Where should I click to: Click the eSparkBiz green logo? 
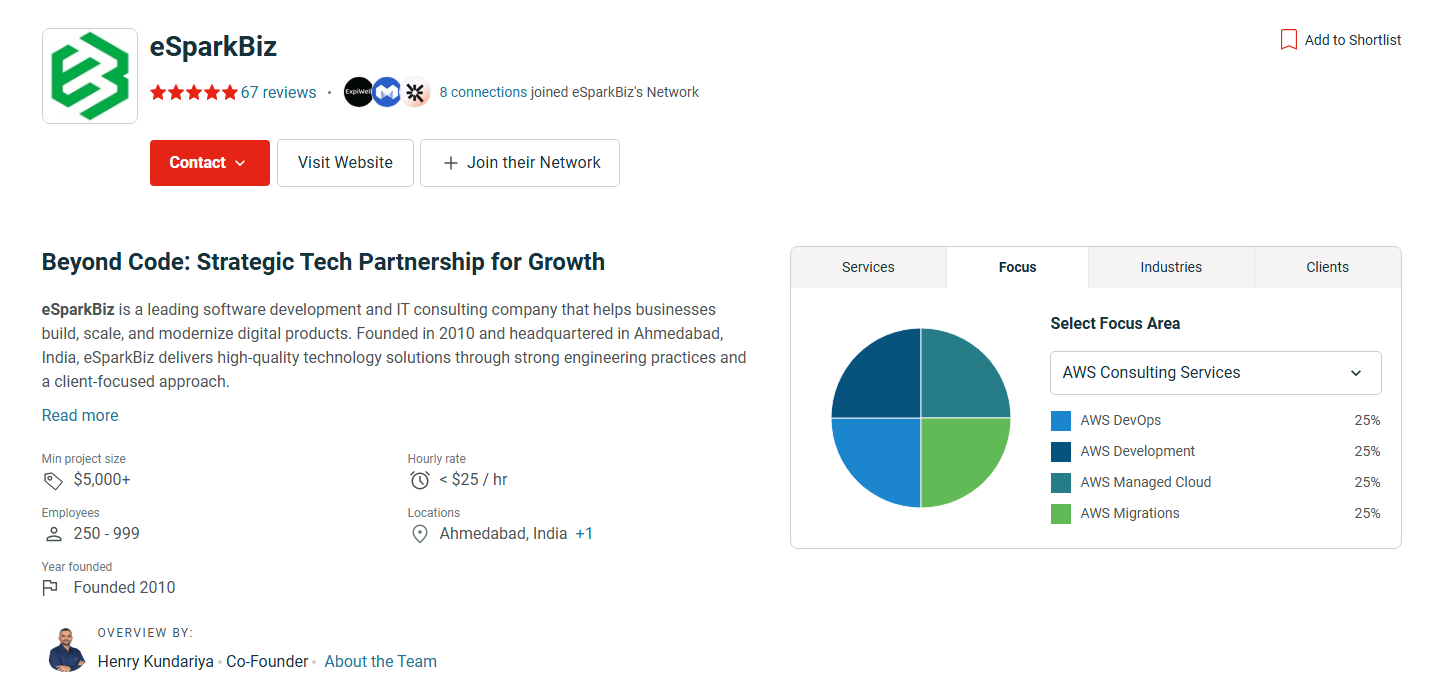point(90,76)
